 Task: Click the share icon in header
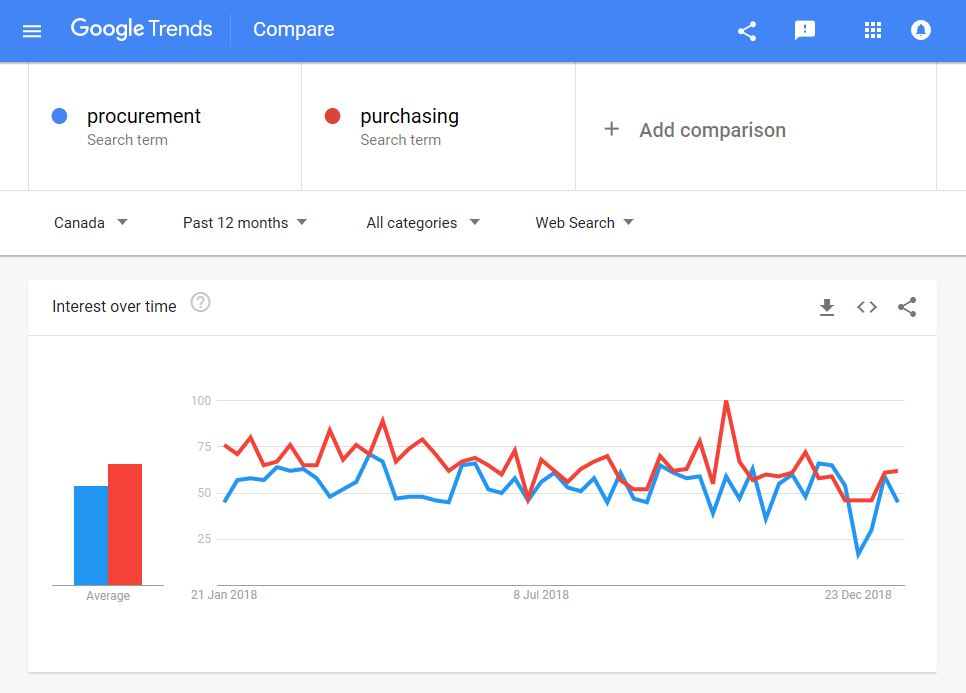pos(747,30)
